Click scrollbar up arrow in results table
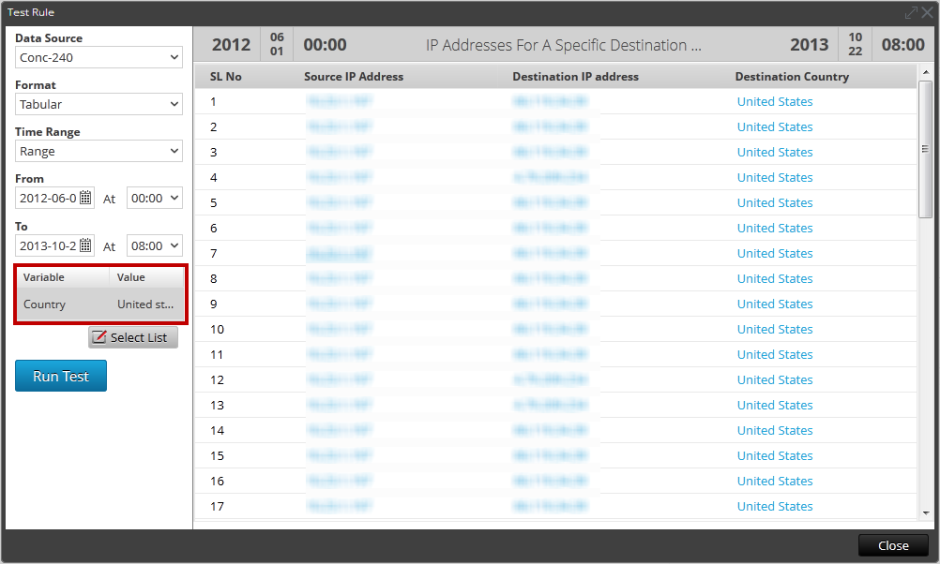The height and width of the screenshot is (564, 940). [926, 72]
